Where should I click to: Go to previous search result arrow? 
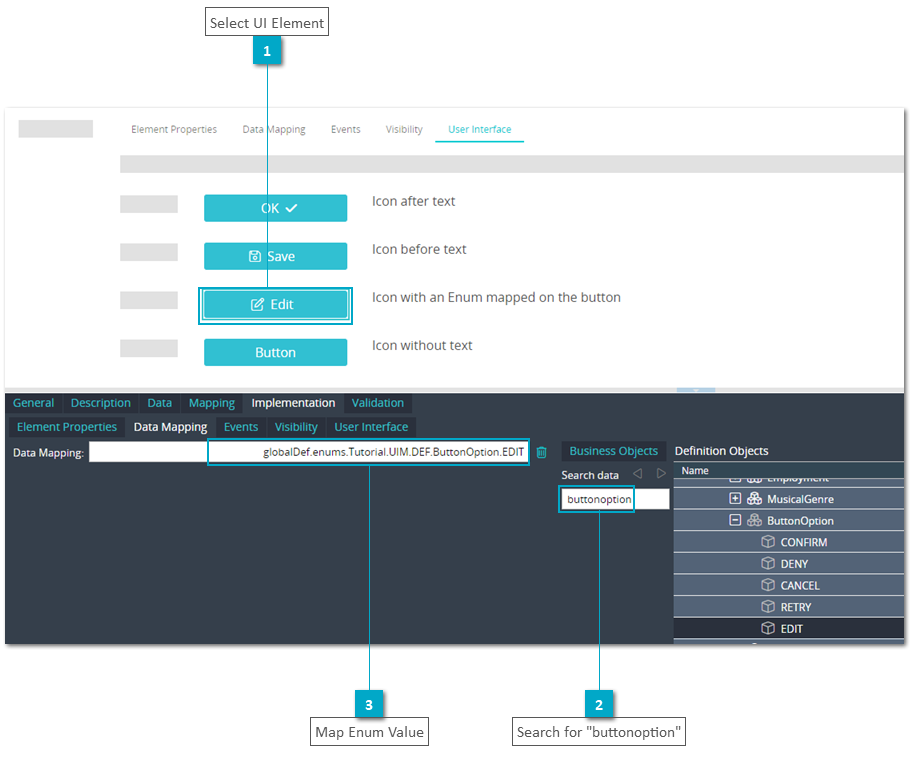tap(638, 474)
